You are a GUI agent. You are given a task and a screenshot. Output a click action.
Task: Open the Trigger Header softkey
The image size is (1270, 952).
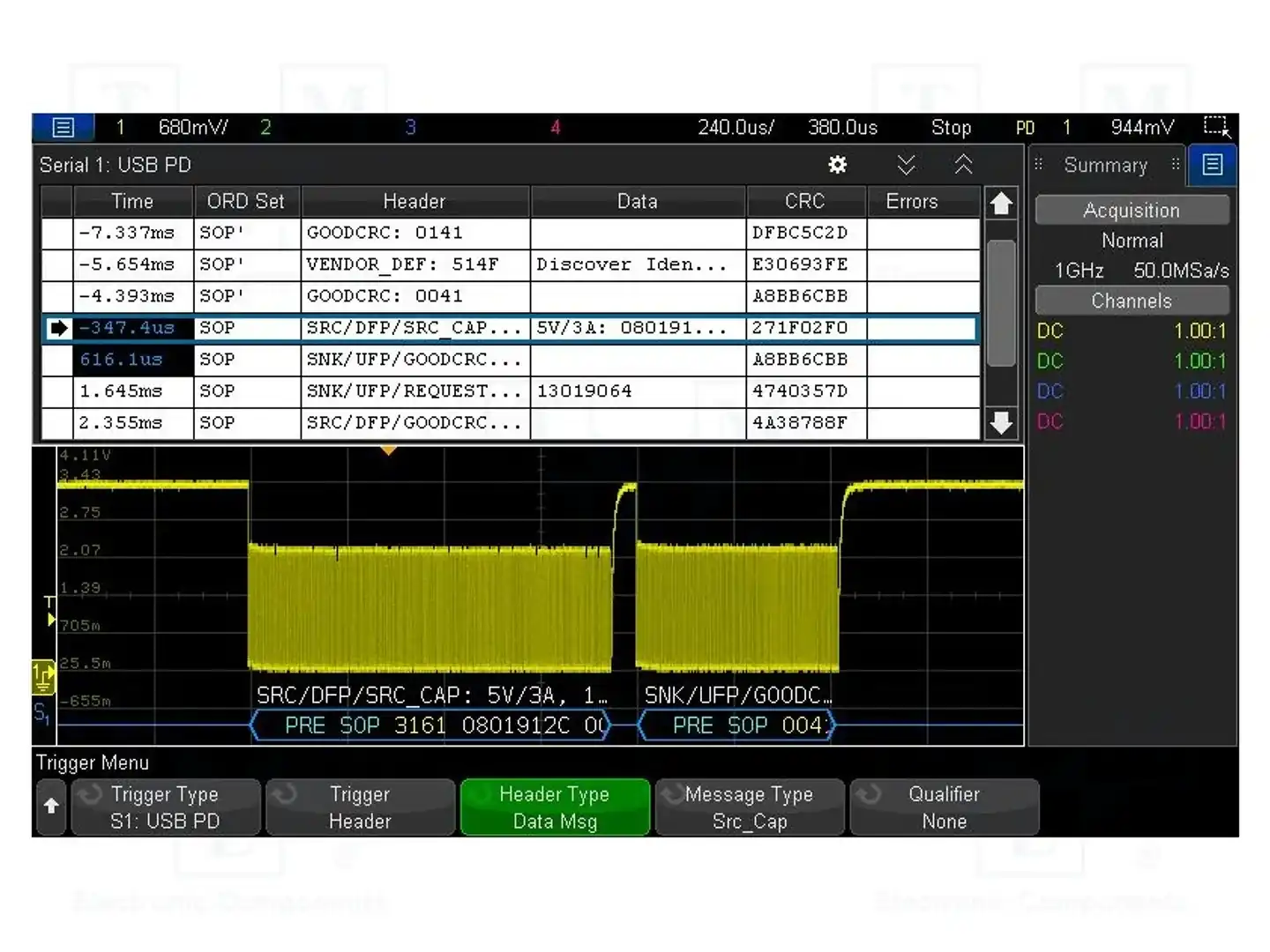[360, 807]
